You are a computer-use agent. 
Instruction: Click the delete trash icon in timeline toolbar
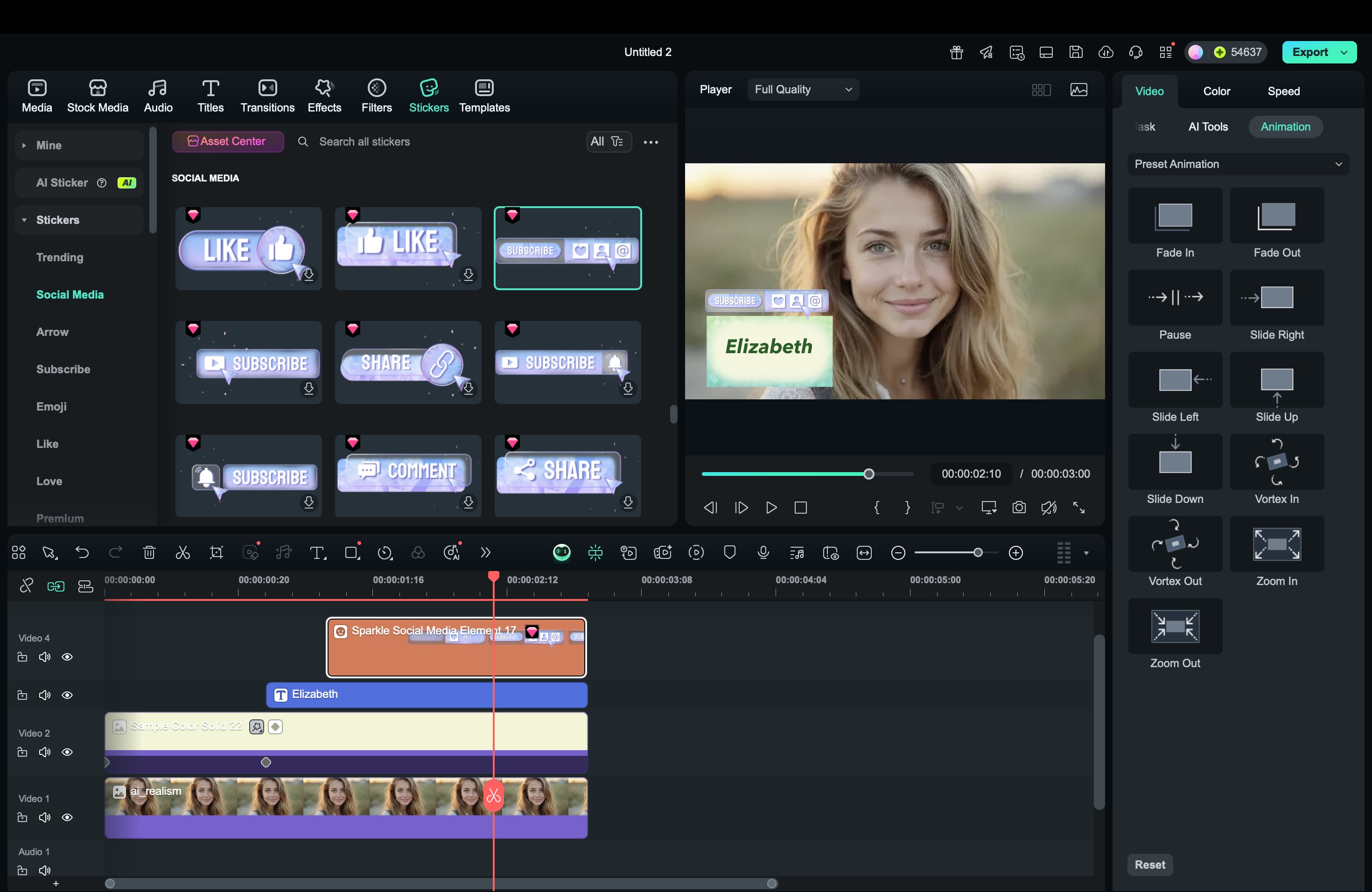coord(149,553)
